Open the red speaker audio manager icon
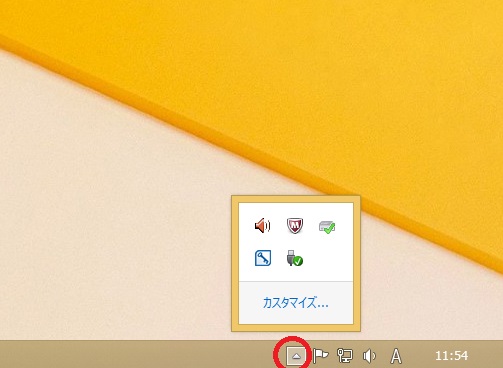The width and height of the screenshot is (503, 368). point(263,226)
